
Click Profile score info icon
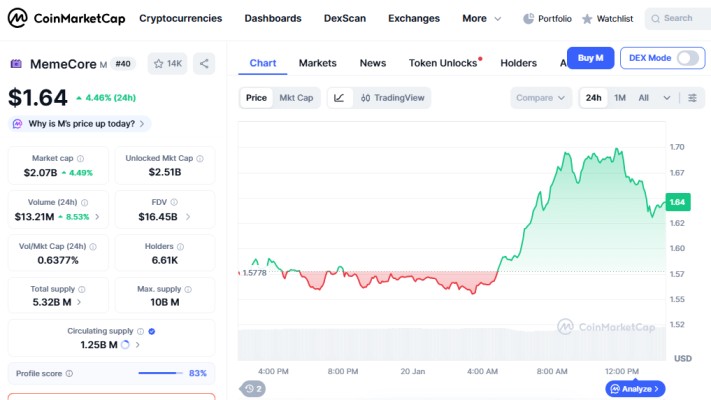tap(69, 373)
